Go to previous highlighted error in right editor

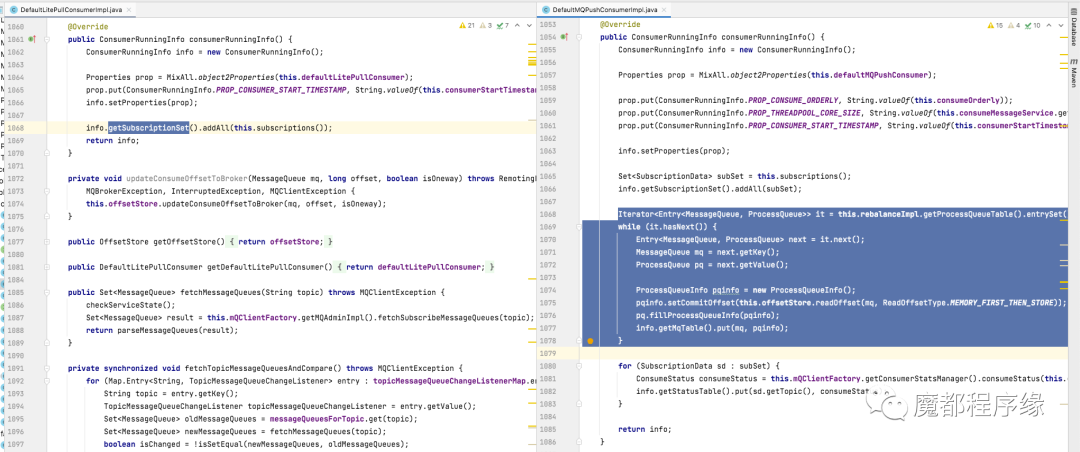coord(1048,26)
